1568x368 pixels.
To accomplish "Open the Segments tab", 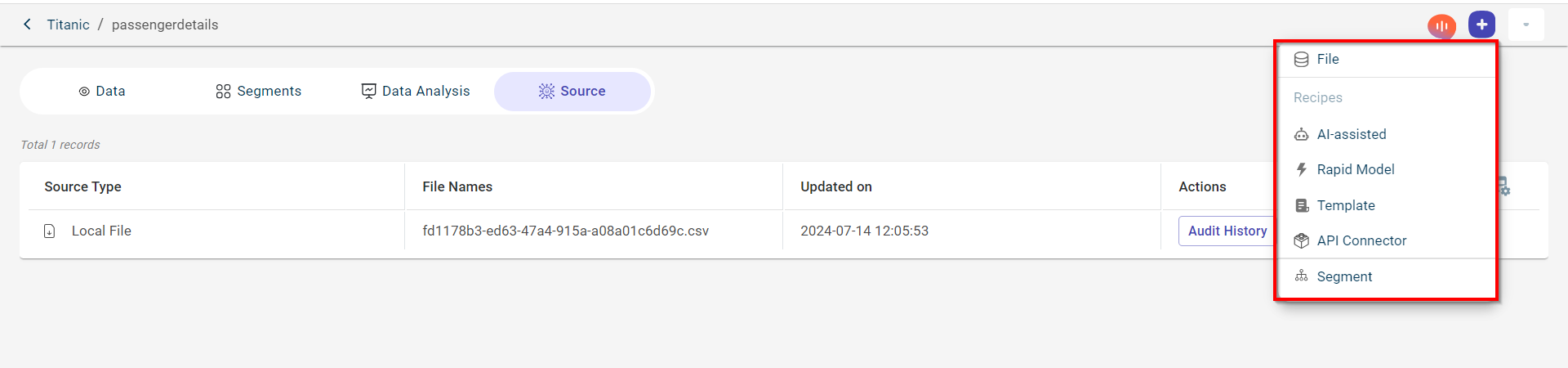I will coord(258,91).
